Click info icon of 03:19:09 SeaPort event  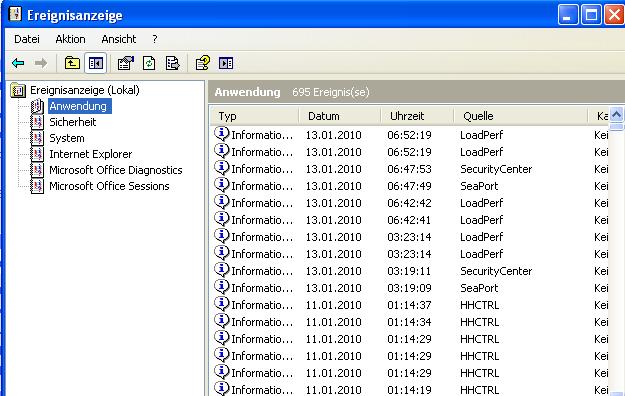[x=222, y=287]
